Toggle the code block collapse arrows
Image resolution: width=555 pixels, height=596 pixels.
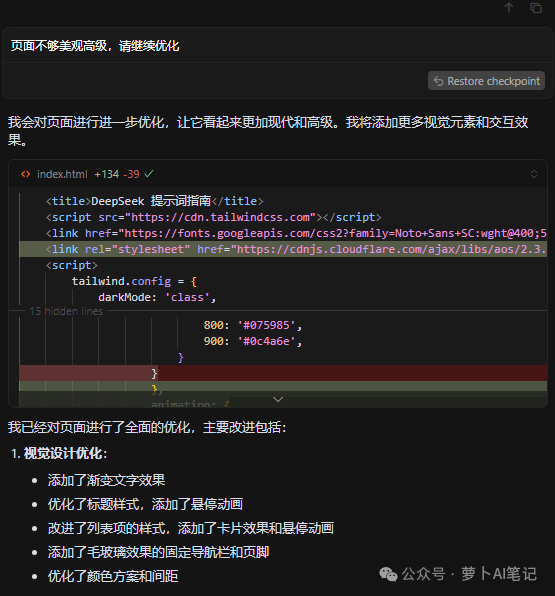point(534,174)
